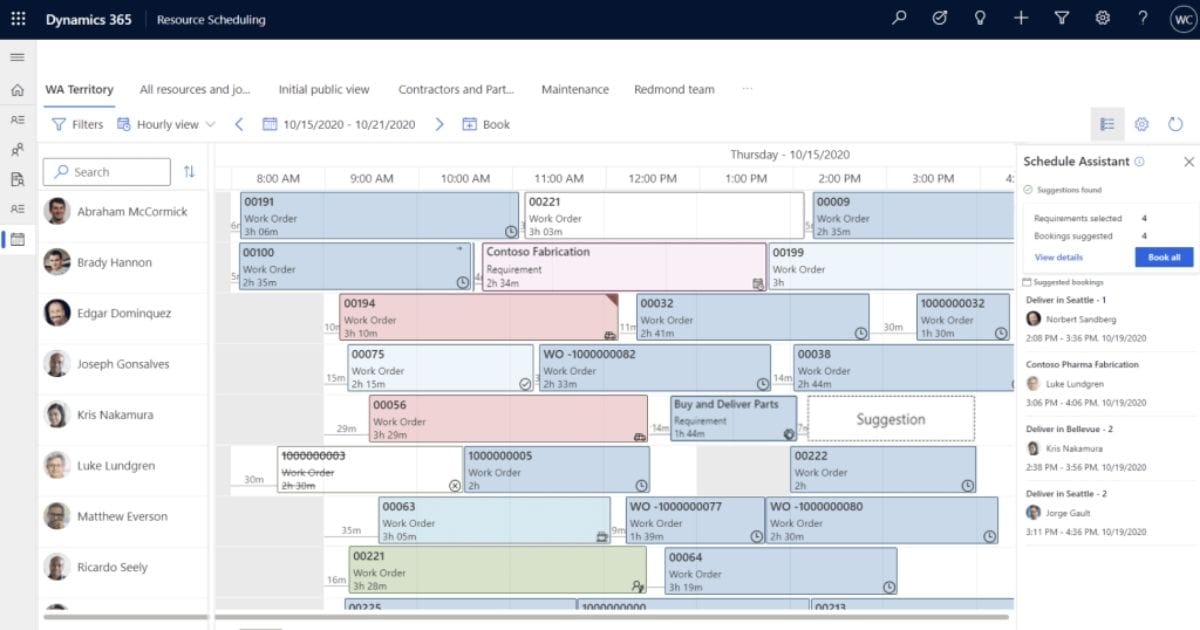The image size is (1200, 630).
Task: Click the plus icon to create a new record
Action: pos(1020,18)
